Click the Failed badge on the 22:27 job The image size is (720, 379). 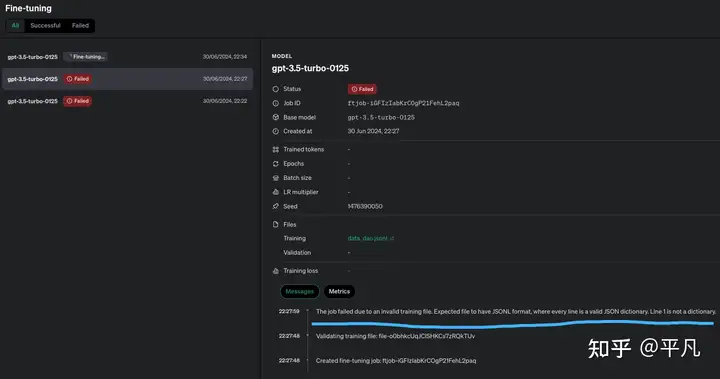point(78,79)
